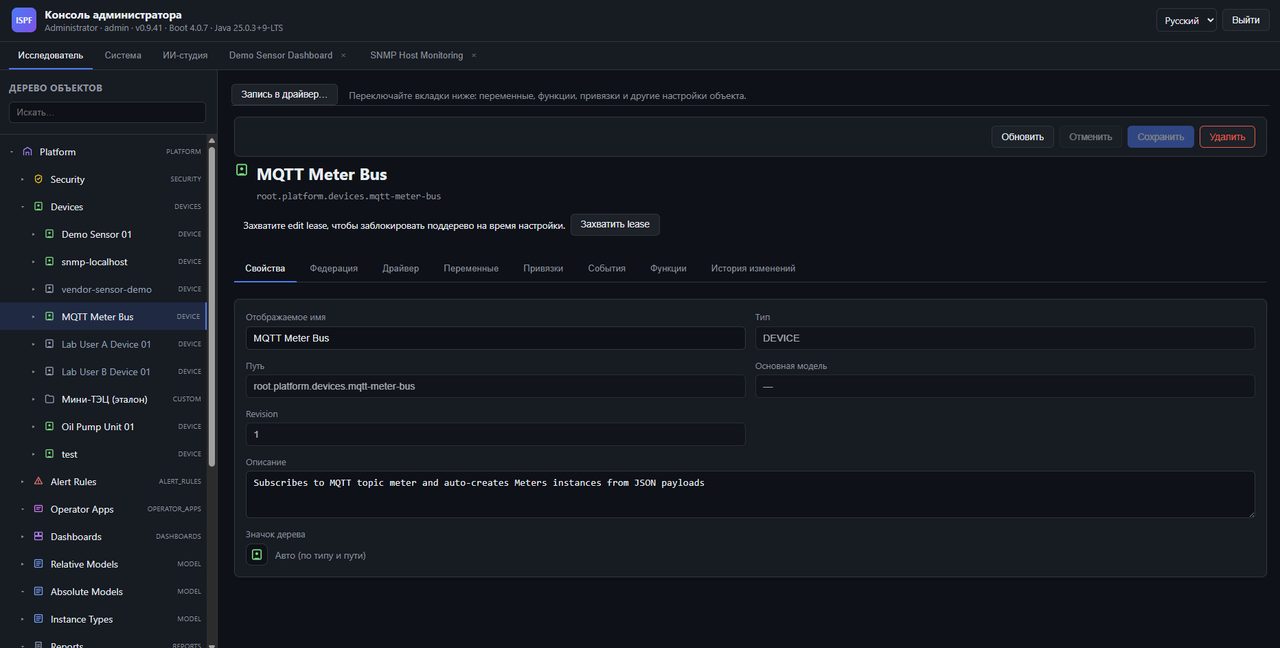
Task: Open the Драйвер tab
Action: tap(400, 268)
